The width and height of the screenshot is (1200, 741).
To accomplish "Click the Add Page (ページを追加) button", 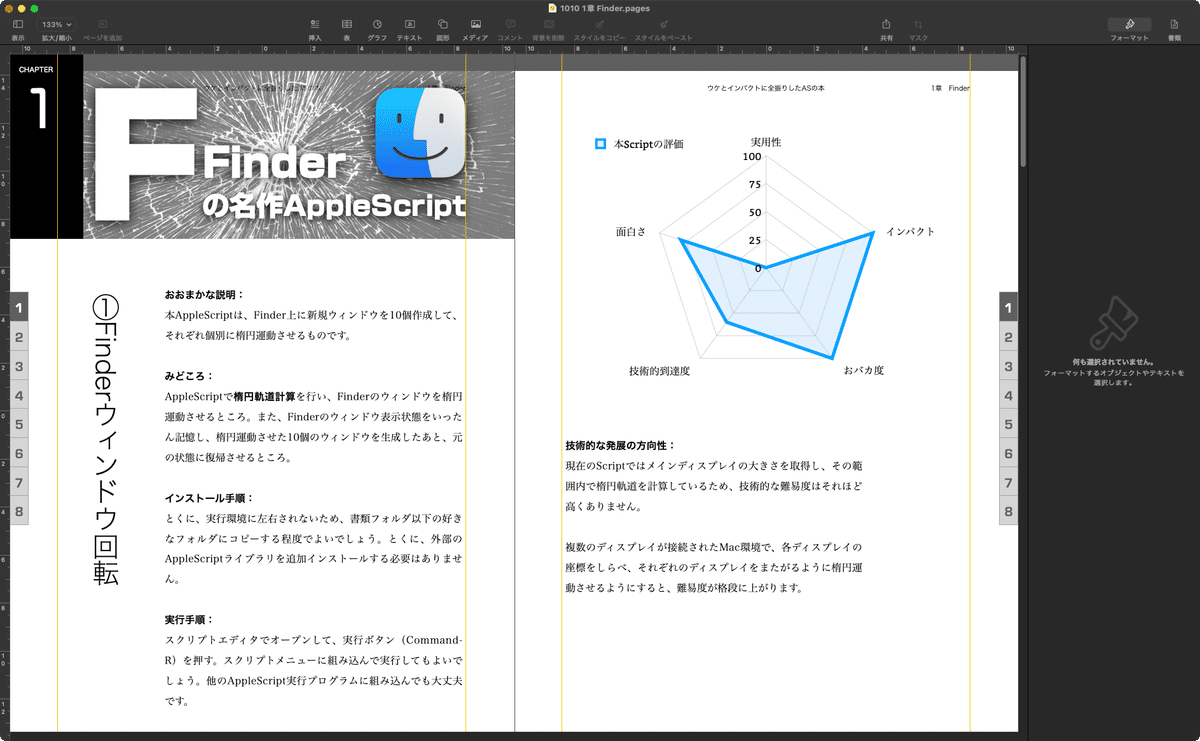I will pos(100,26).
